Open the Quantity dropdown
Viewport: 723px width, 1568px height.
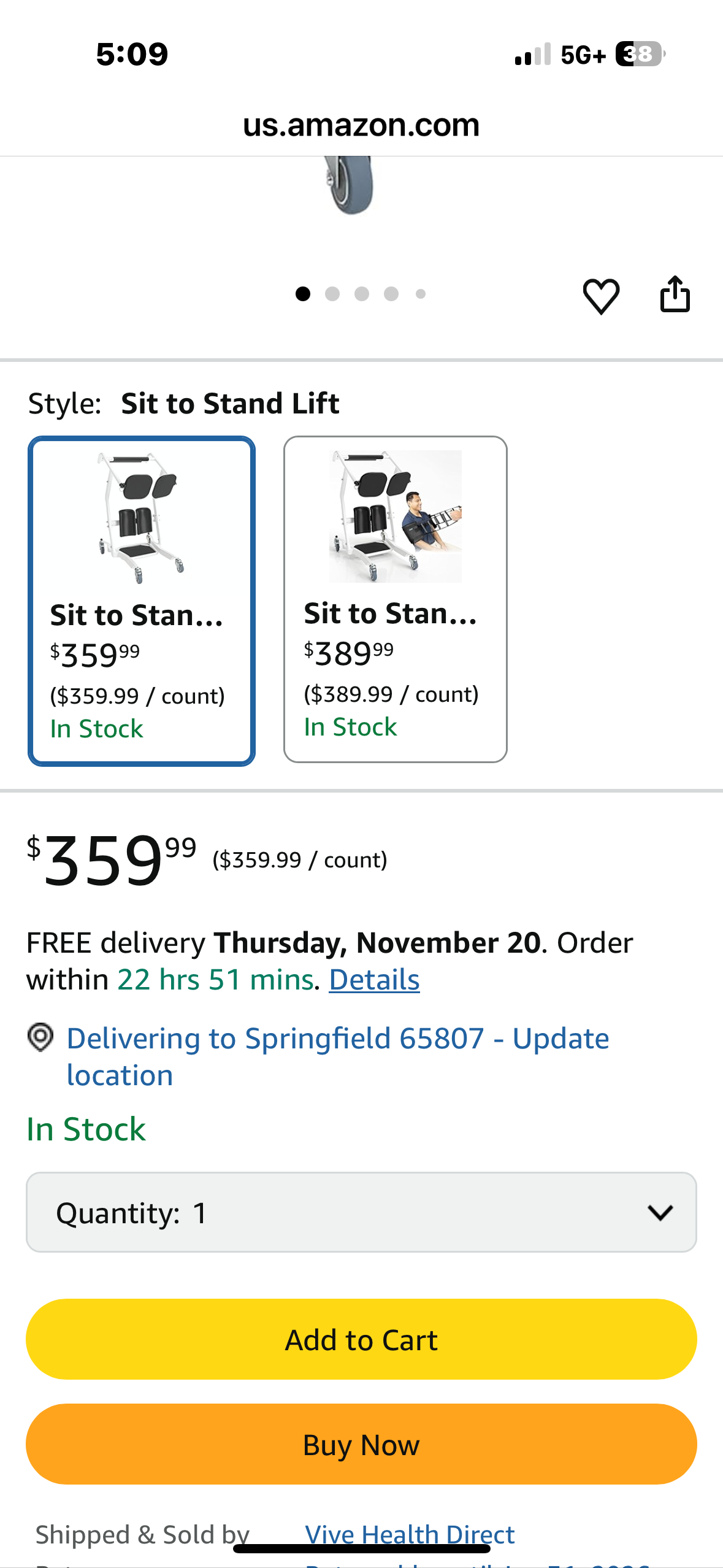[361, 1212]
